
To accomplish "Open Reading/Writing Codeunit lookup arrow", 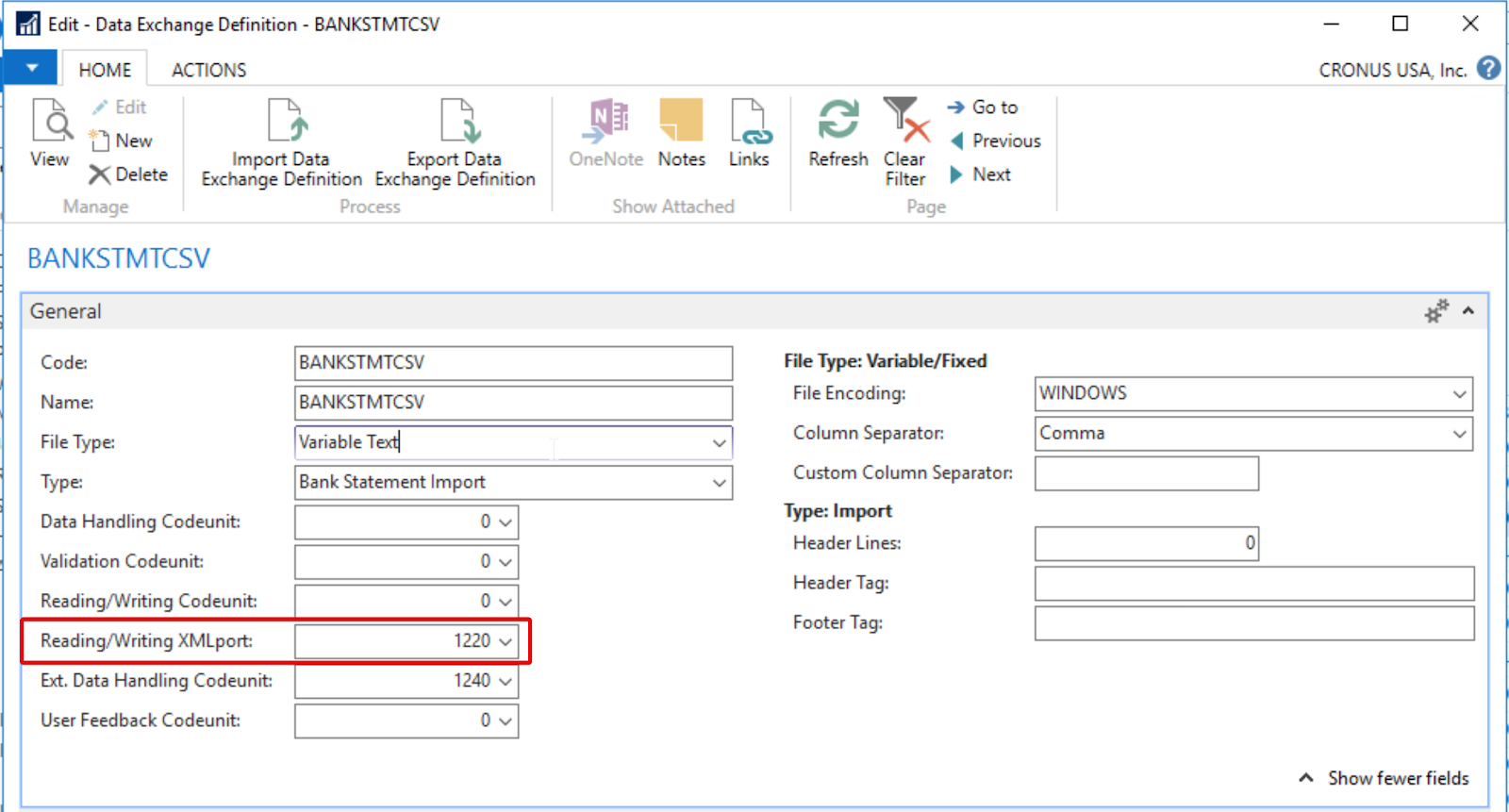I will pos(506,601).
